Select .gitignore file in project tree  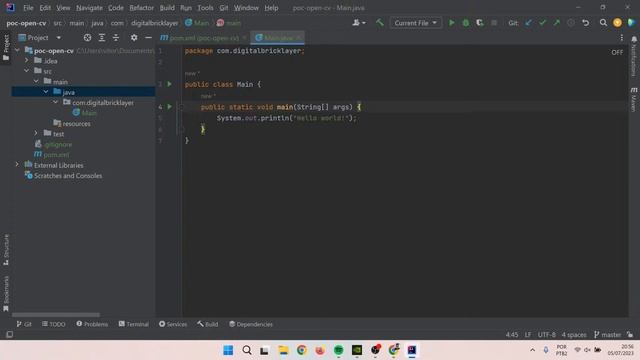(58, 144)
